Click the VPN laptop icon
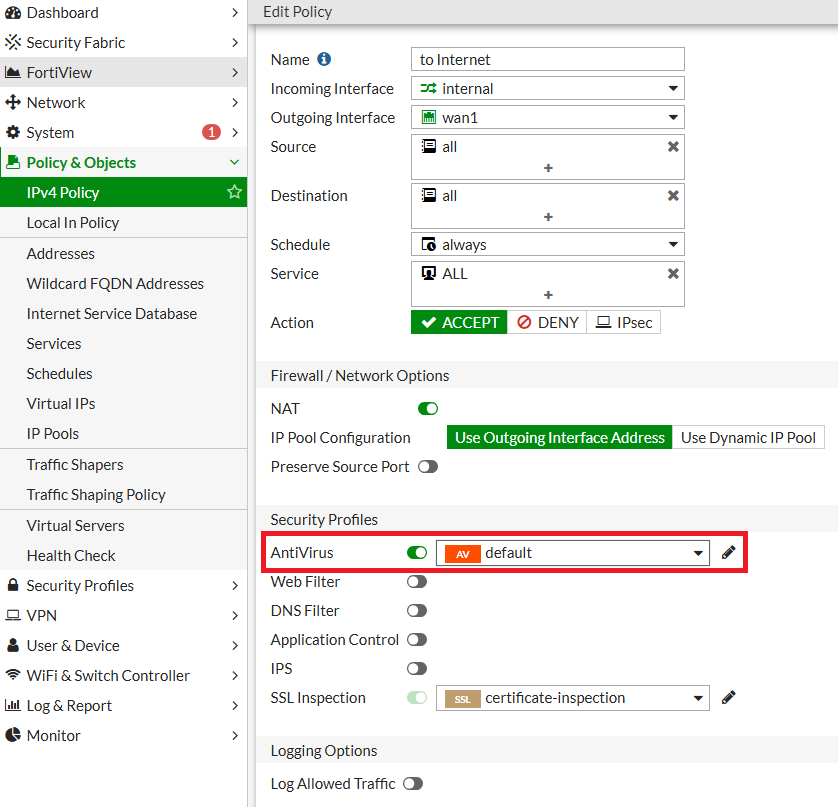Screen dimensions: 838x807 click(13, 615)
